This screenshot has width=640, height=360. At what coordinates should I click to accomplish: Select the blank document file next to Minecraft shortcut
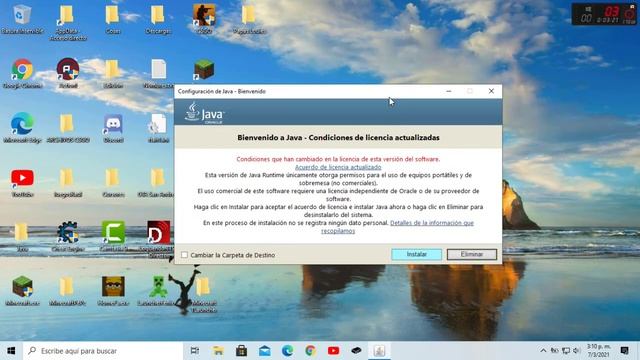(x=159, y=73)
